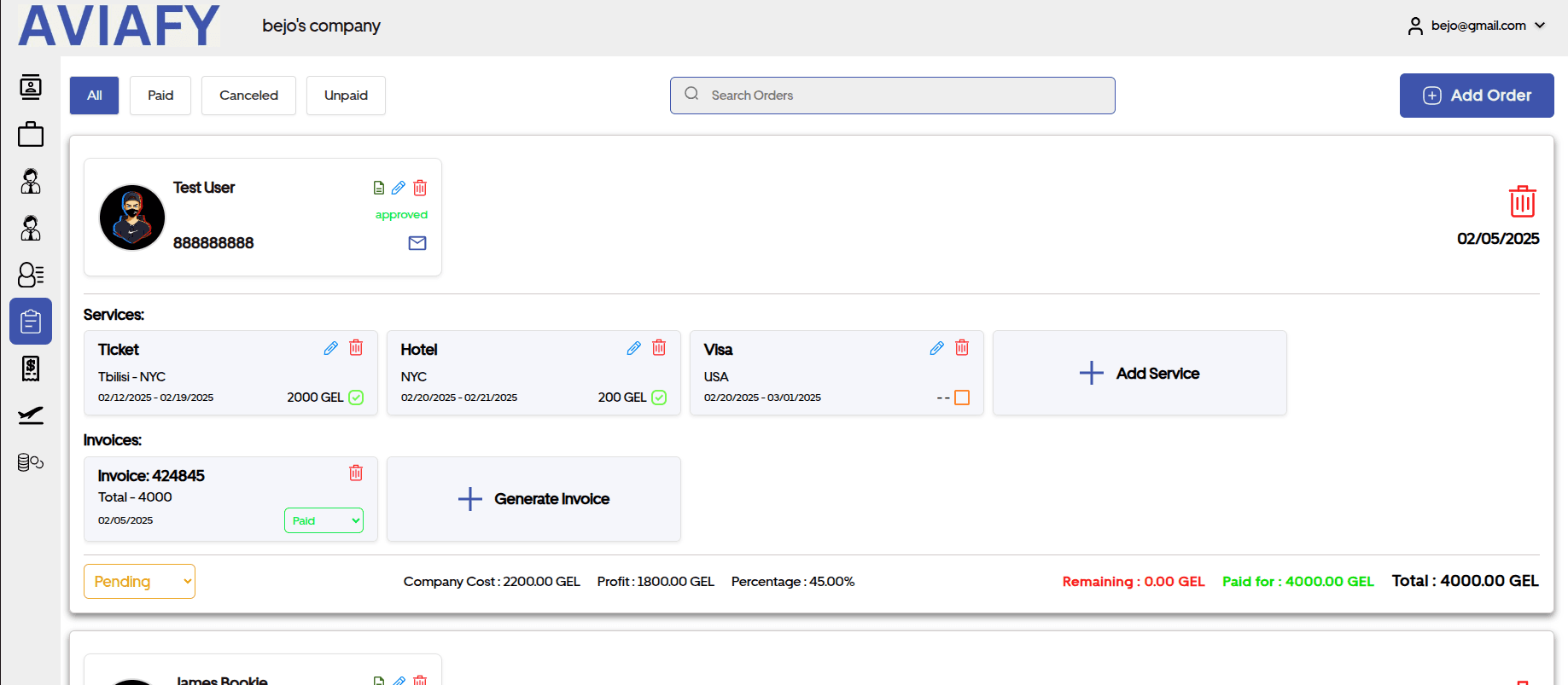Viewport: 1568px width, 685px height.
Task: Click Generate Invoice
Action: pos(533,499)
